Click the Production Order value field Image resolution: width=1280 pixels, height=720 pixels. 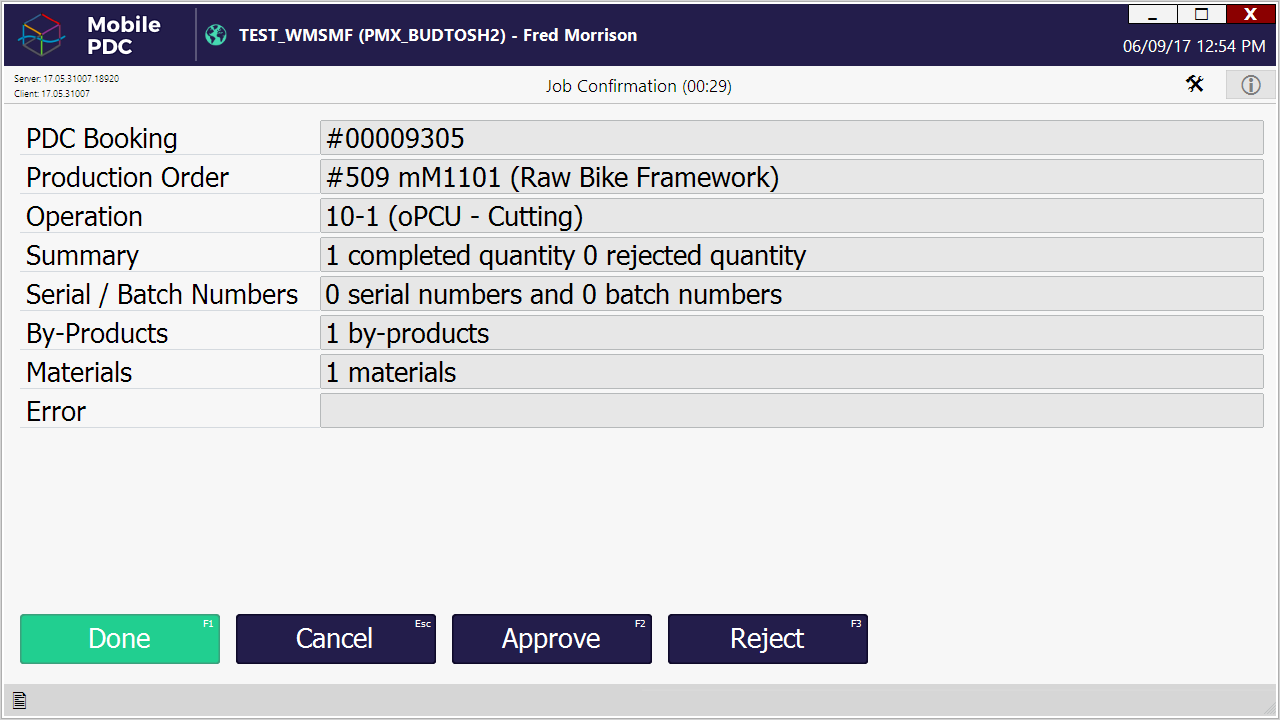point(791,177)
